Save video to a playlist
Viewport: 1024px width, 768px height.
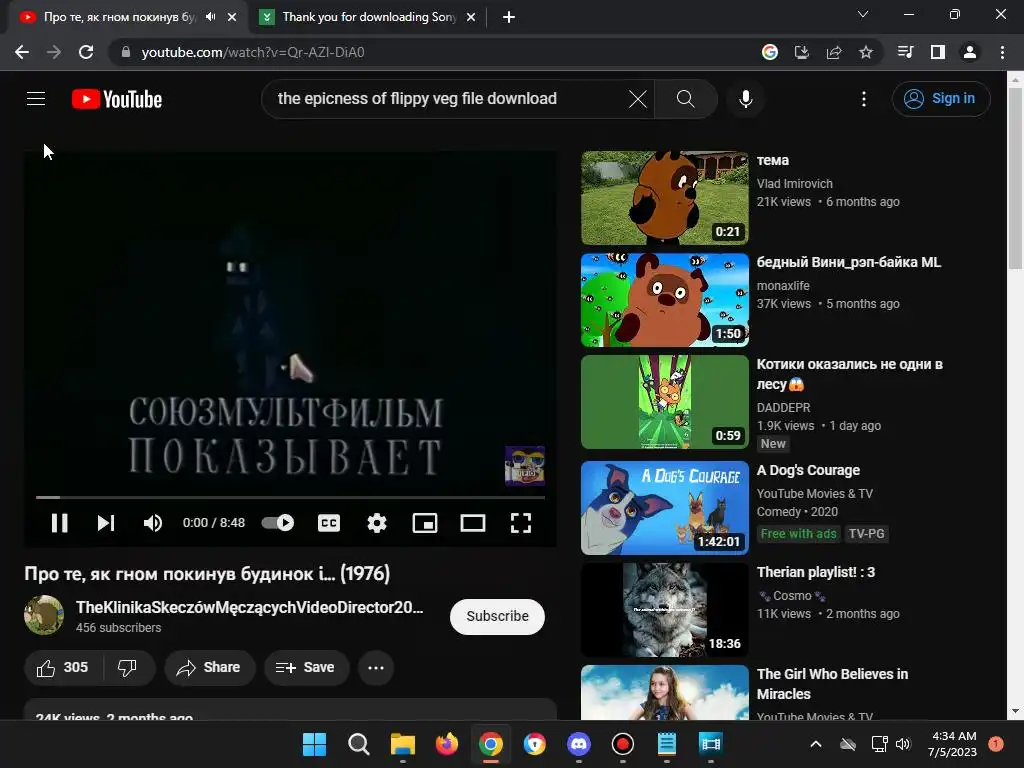306,667
